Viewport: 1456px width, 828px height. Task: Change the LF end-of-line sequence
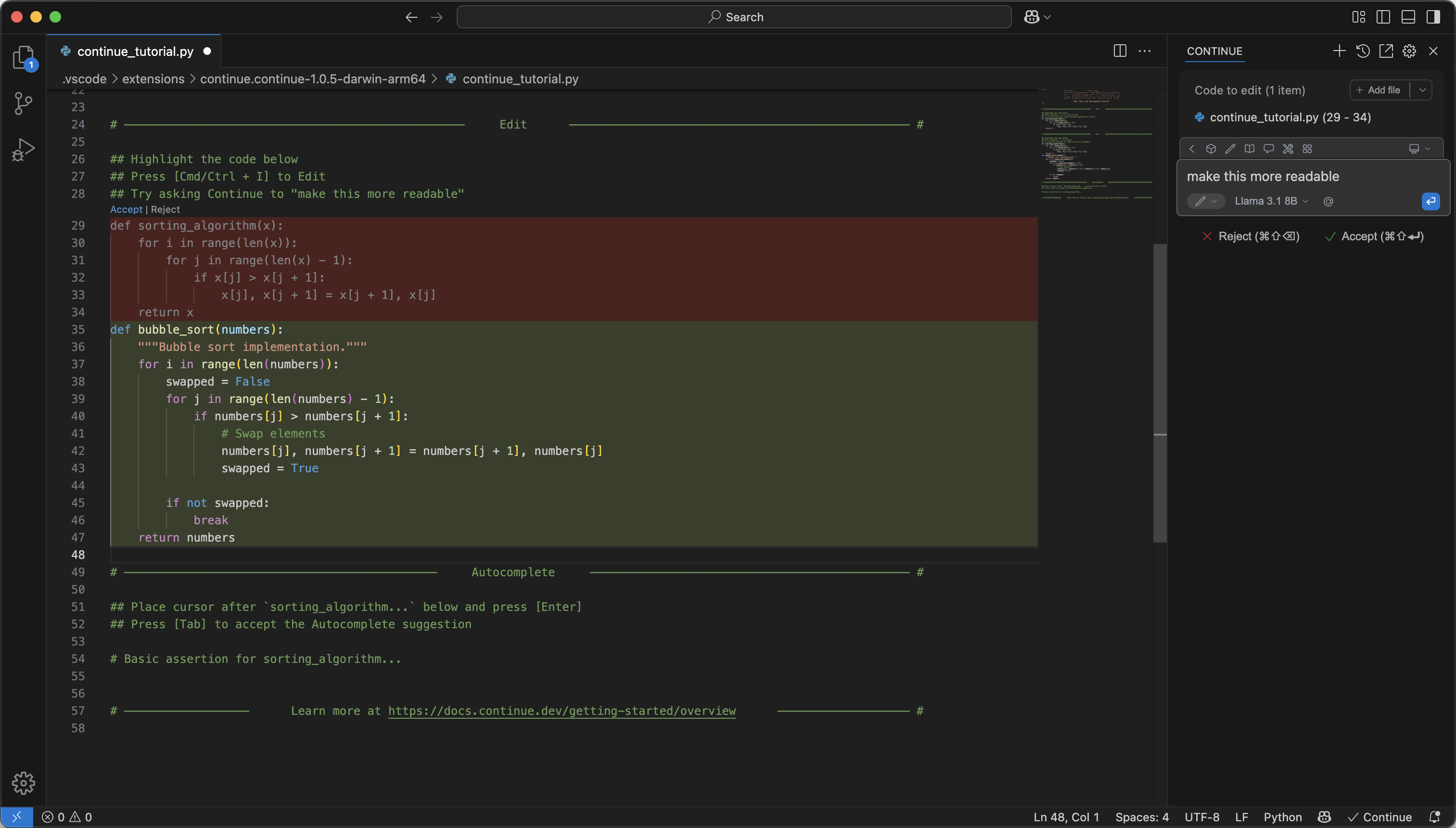(1242, 816)
